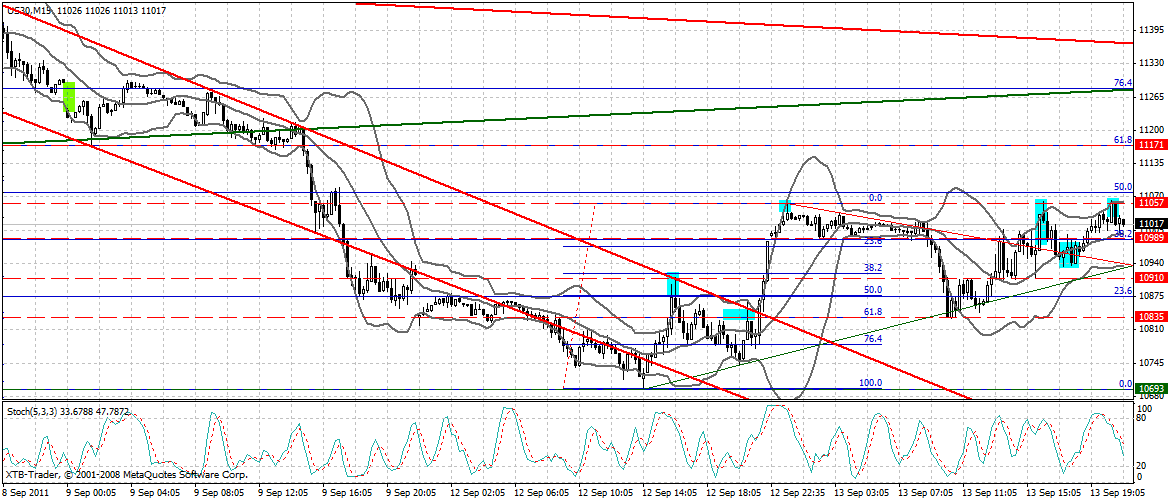
Task: Click the green highlighted rectangle on the early candles
Action: tap(69, 97)
